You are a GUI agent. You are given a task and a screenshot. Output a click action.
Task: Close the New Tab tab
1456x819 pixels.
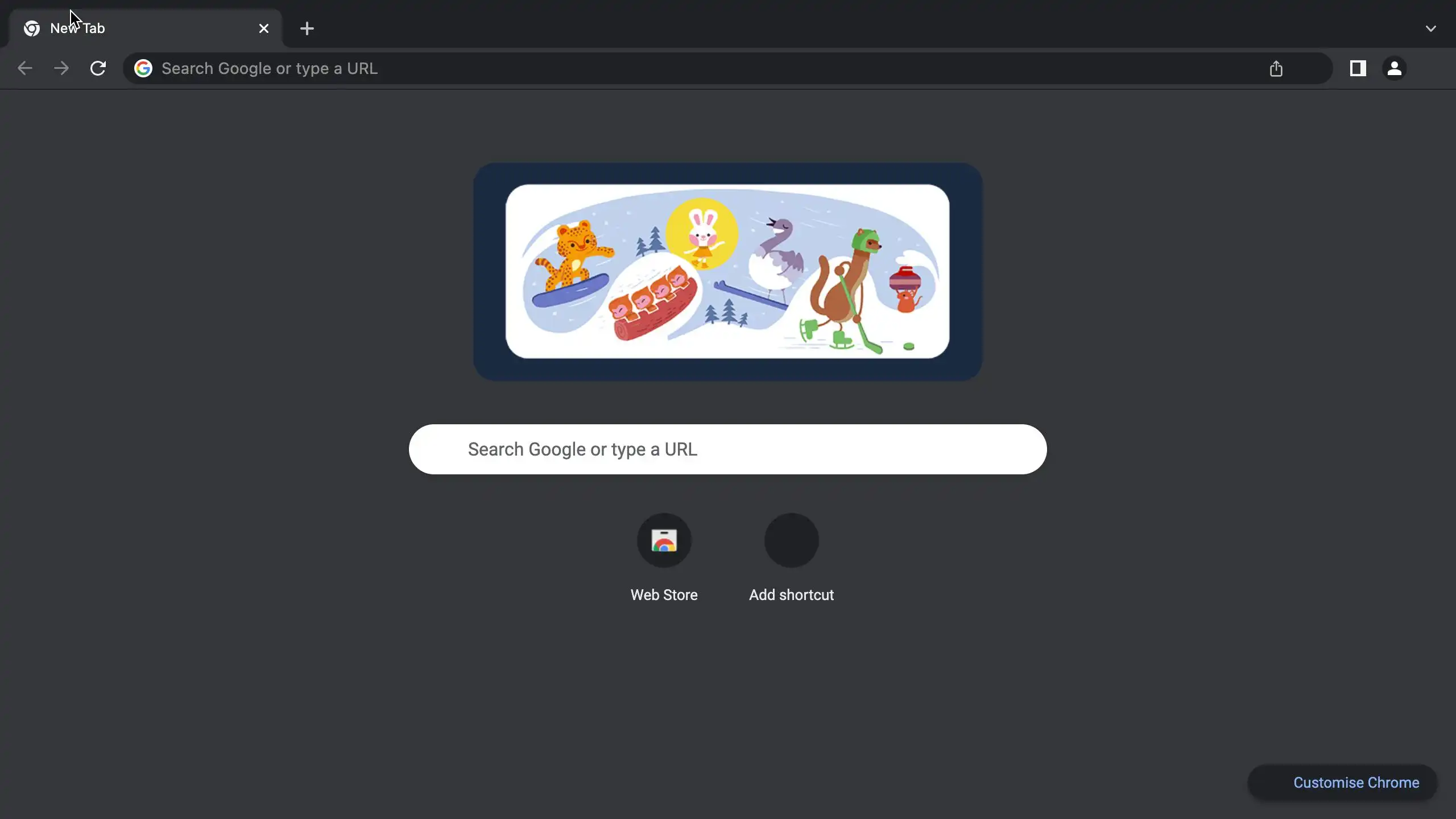(x=264, y=28)
